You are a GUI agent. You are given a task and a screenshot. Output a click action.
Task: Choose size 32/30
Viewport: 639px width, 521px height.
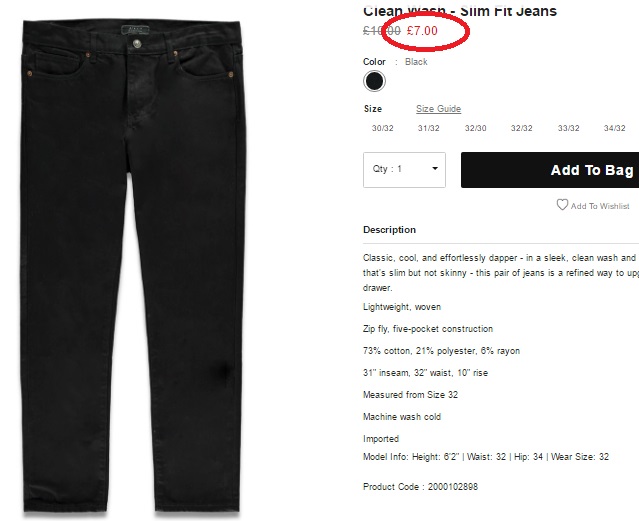coord(475,128)
